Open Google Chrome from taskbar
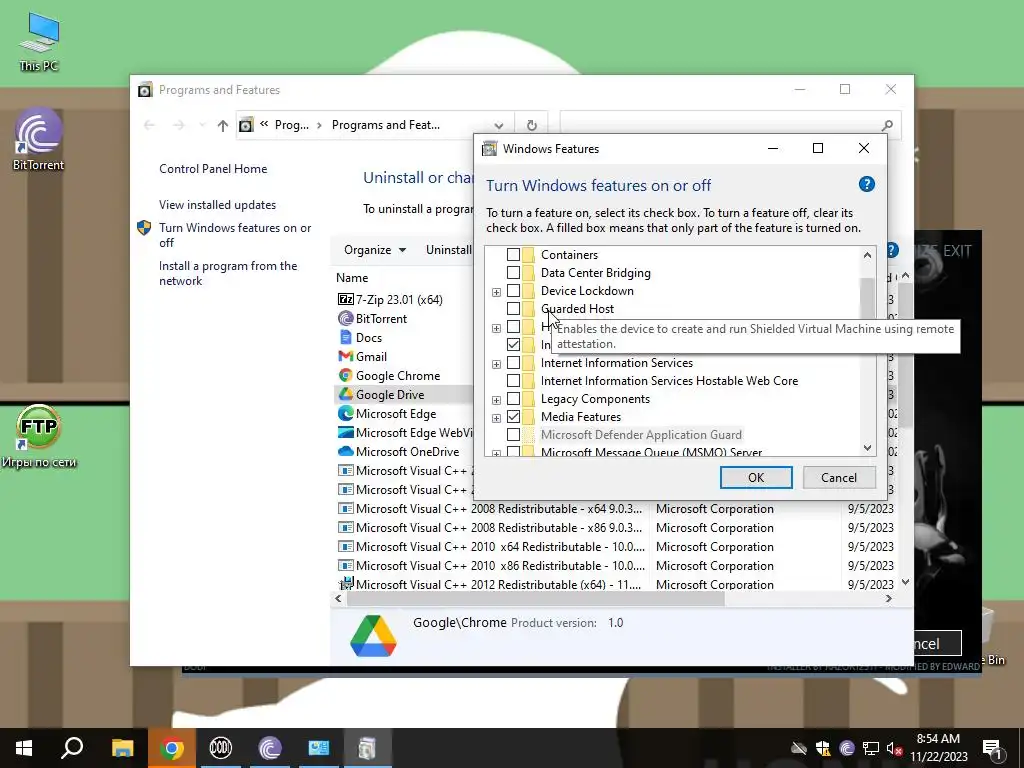The height and width of the screenshot is (768, 1024). coord(171,748)
